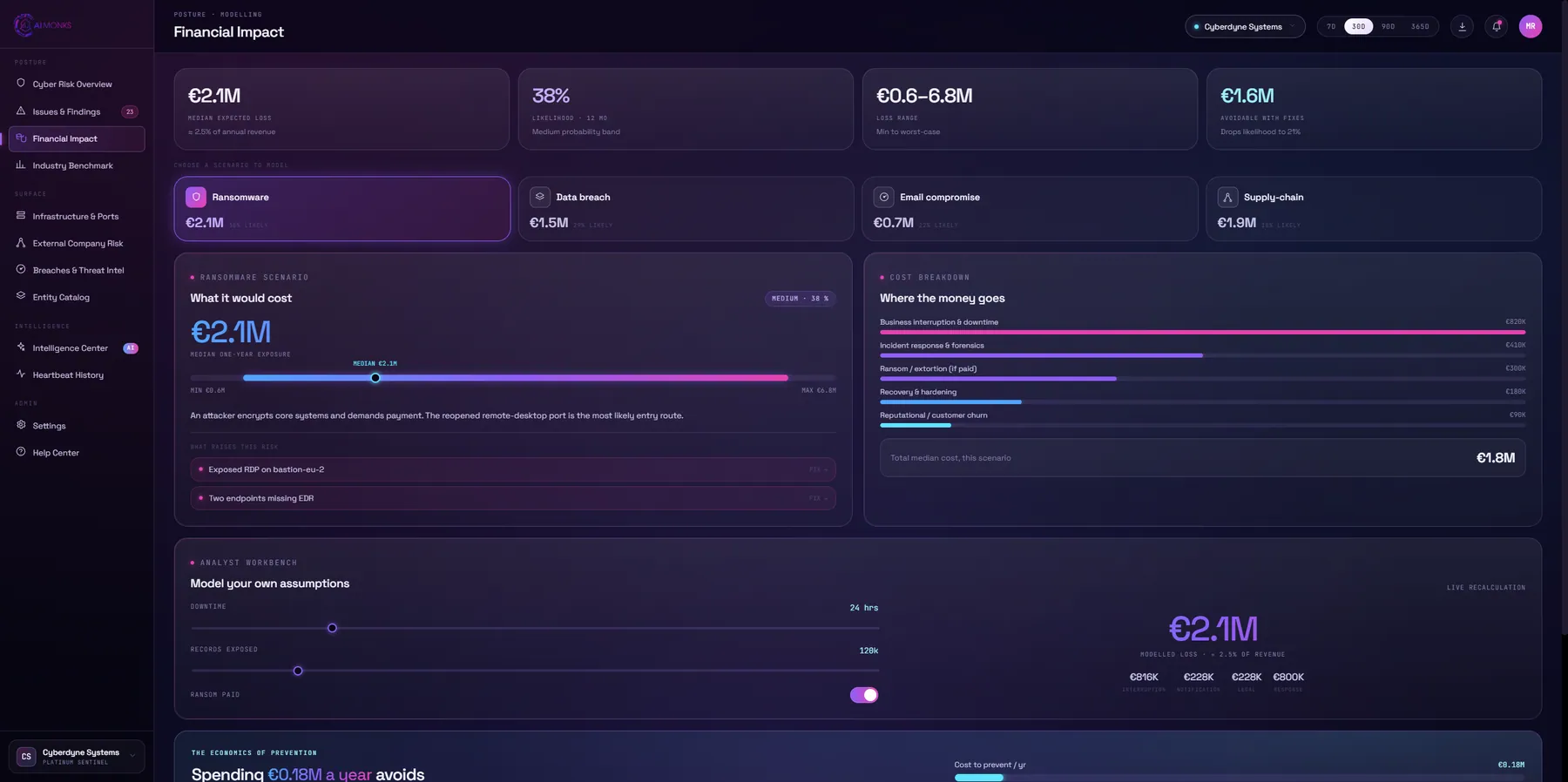Select the 30D time range
Viewport: 1568px width, 782px height.
(1359, 26)
